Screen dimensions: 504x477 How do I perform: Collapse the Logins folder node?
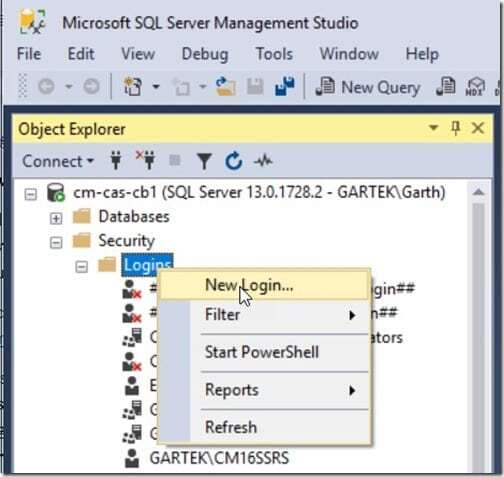[81, 266]
